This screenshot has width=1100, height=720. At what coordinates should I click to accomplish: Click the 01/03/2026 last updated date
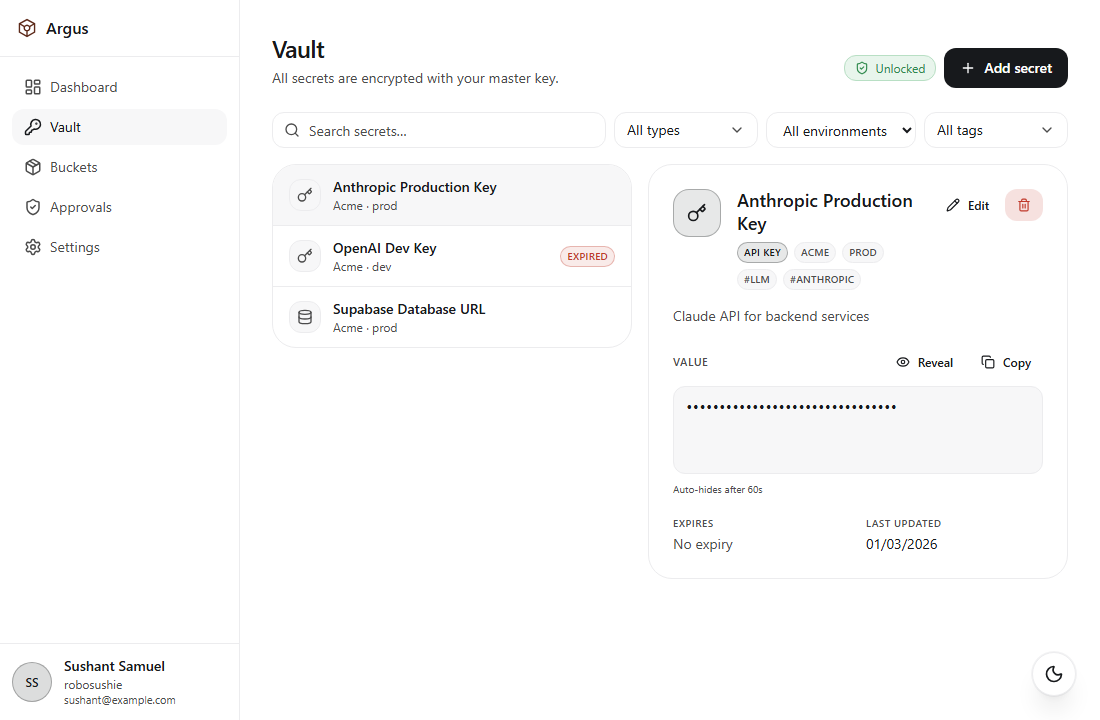901,545
